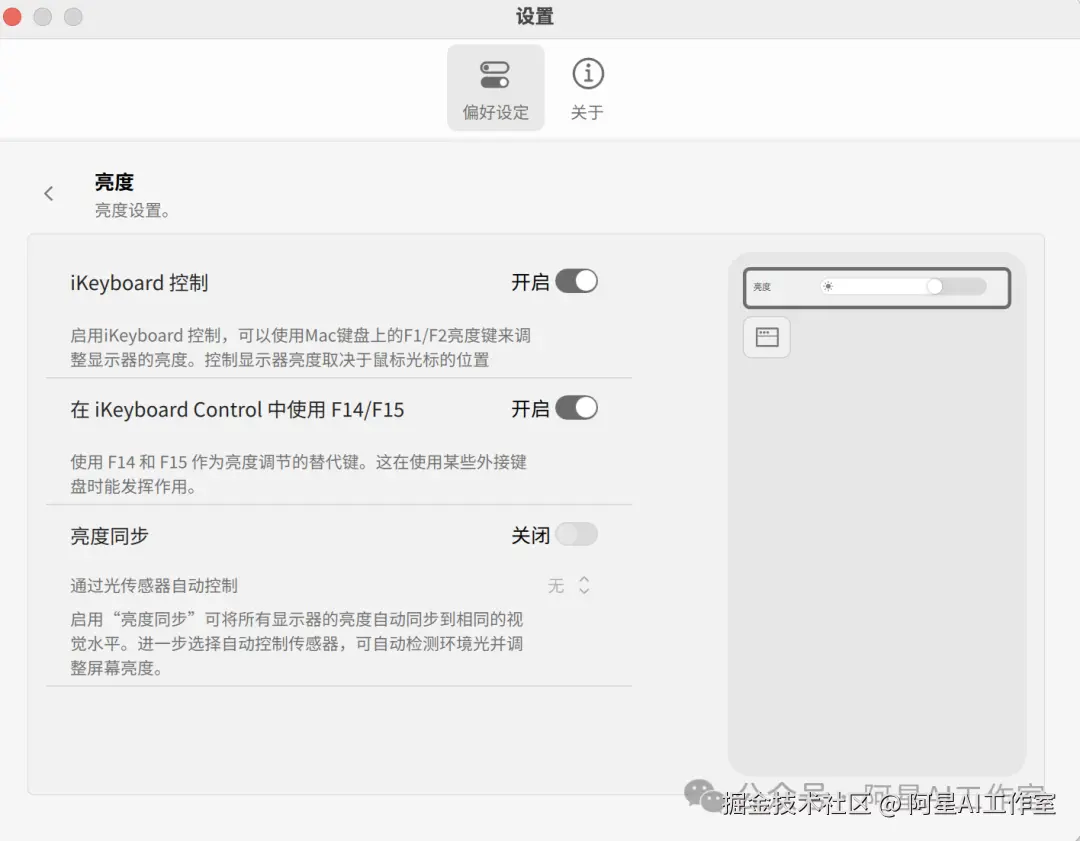
Task: Open the 偏好设定 preferences panel
Action: point(495,87)
